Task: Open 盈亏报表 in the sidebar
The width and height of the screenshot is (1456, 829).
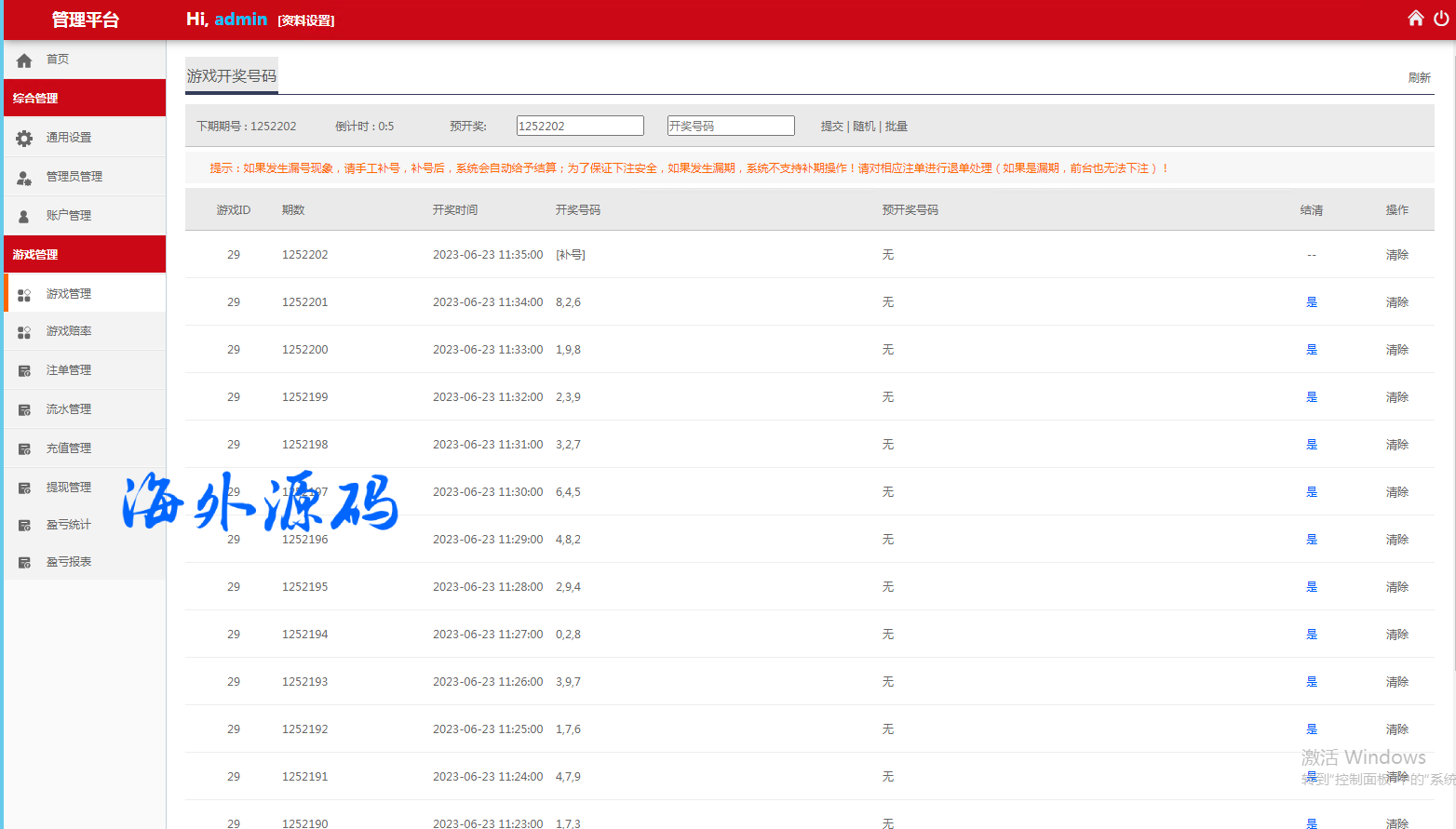Action: [69, 562]
